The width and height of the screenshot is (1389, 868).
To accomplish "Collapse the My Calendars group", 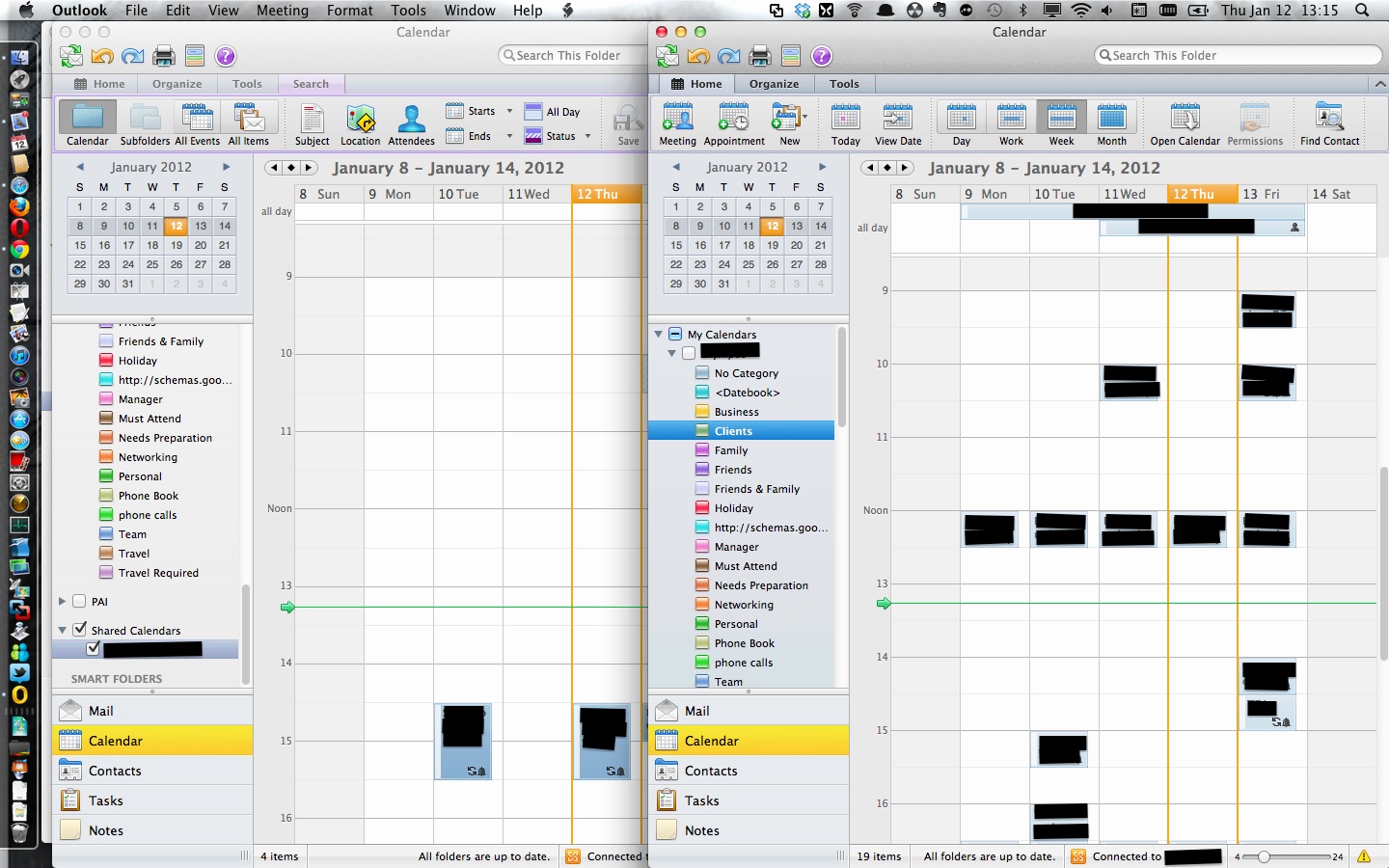I will [x=658, y=335].
